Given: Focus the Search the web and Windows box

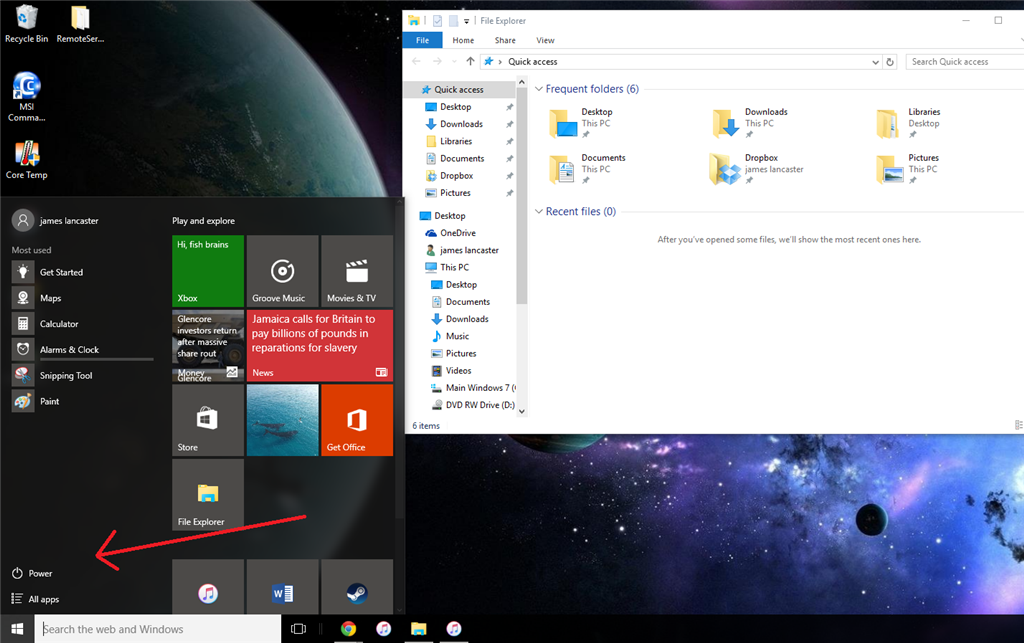Looking at the screenshot, I should pos(157,629).
